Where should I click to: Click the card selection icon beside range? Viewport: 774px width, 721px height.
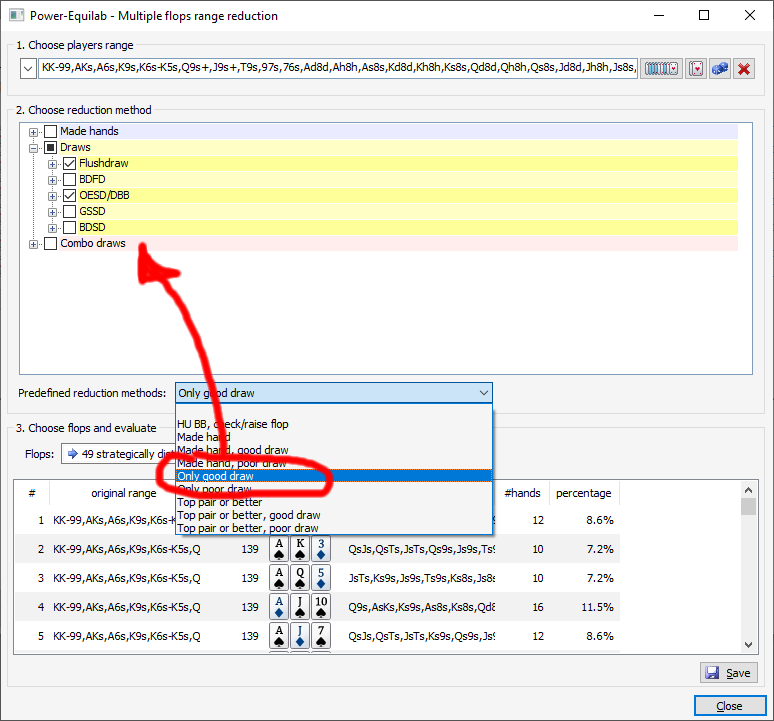tap(696, 68)
